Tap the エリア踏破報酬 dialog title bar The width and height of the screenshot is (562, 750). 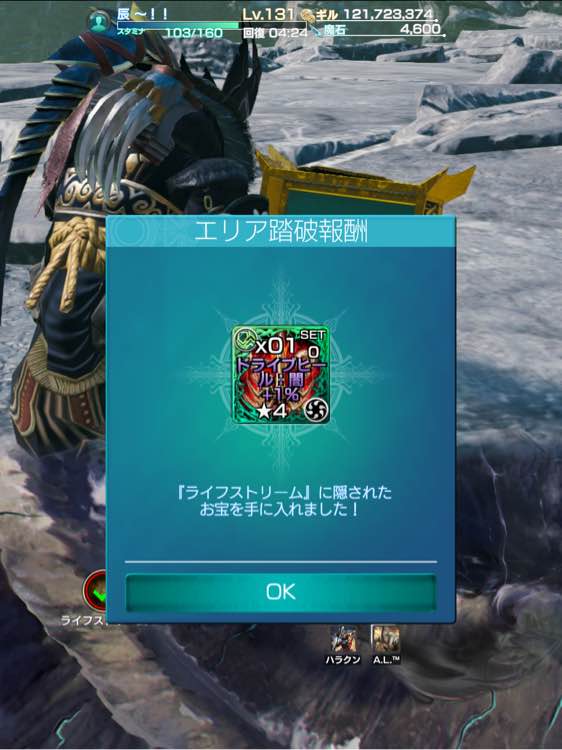281,232
